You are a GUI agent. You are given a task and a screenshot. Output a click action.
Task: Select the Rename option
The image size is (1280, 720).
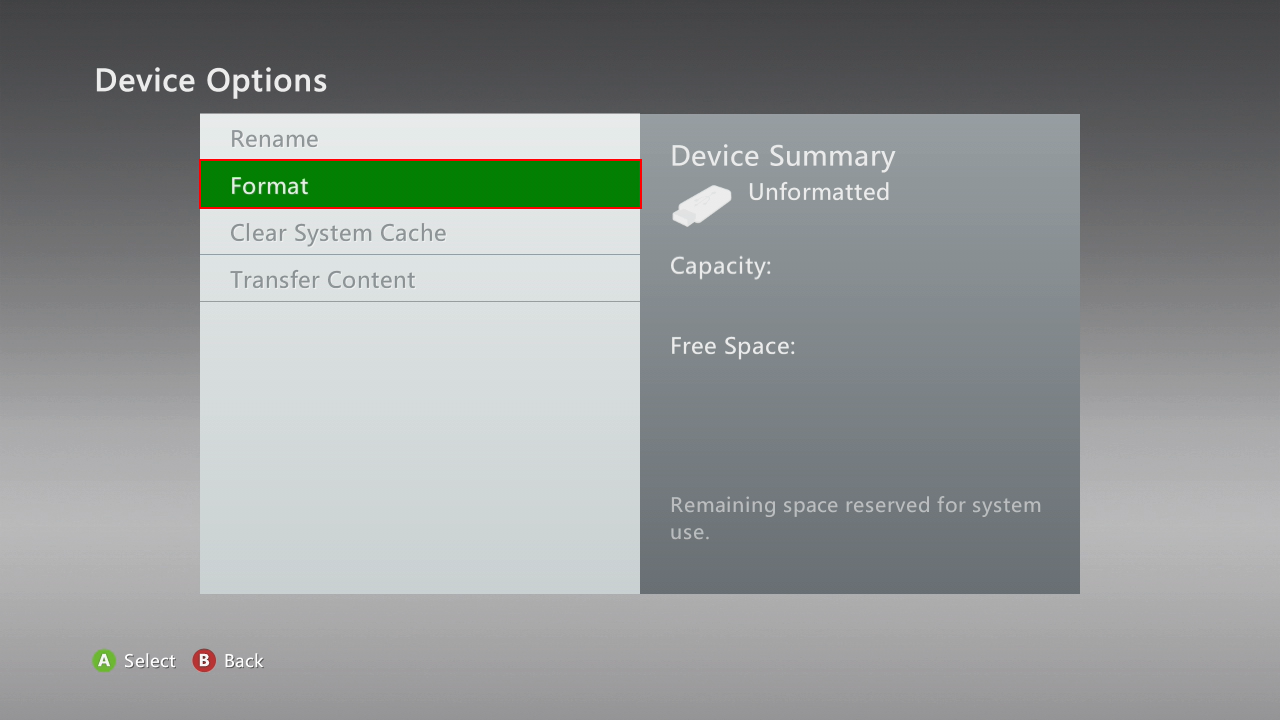click(x=420, y=137)
